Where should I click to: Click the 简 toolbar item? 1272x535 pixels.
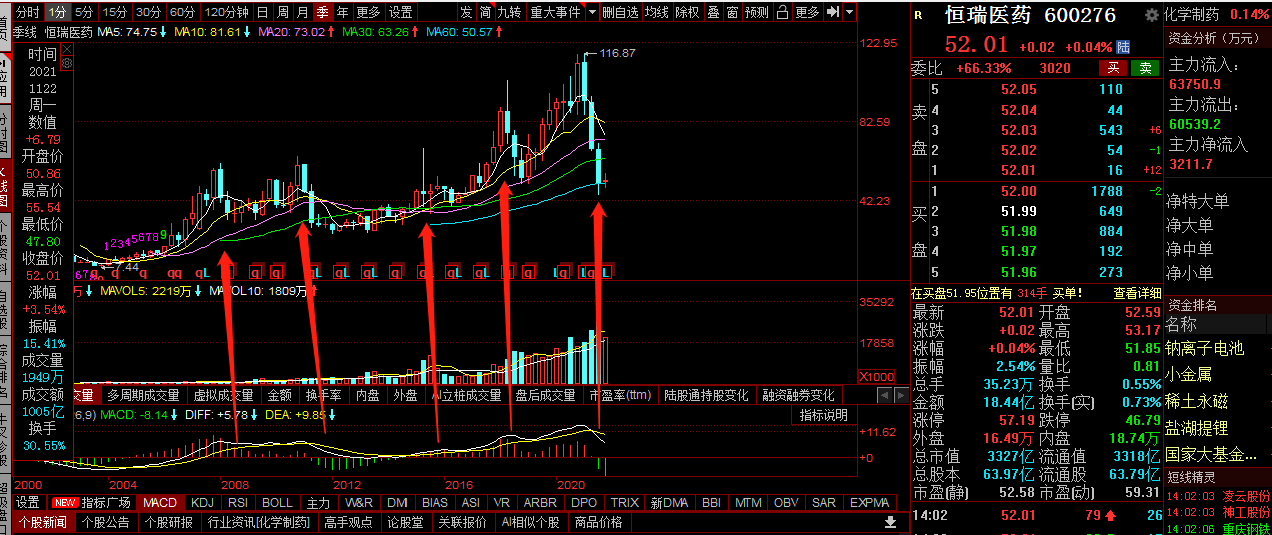[x=485, y=12]
